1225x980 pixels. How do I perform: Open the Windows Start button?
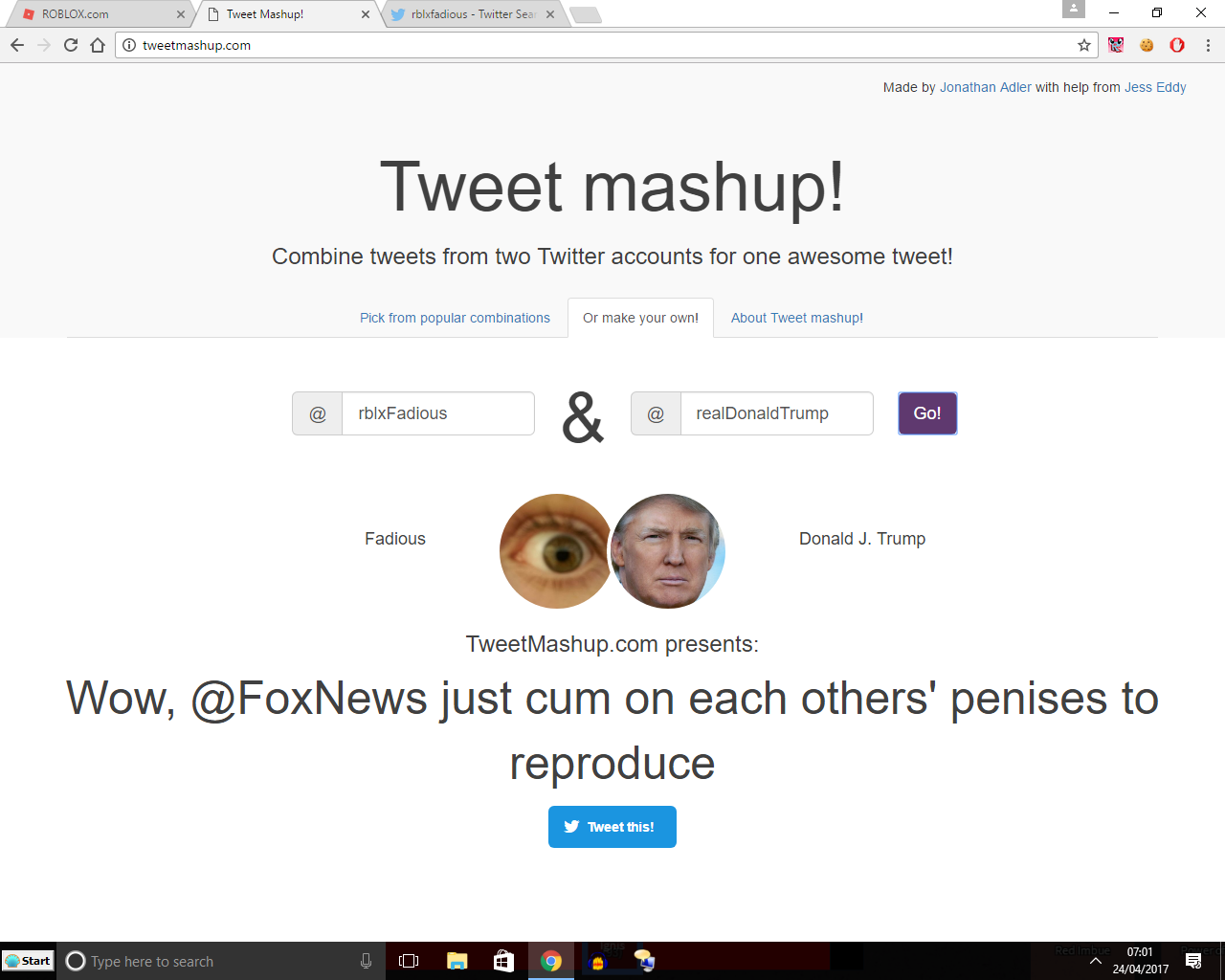[28, 961]
